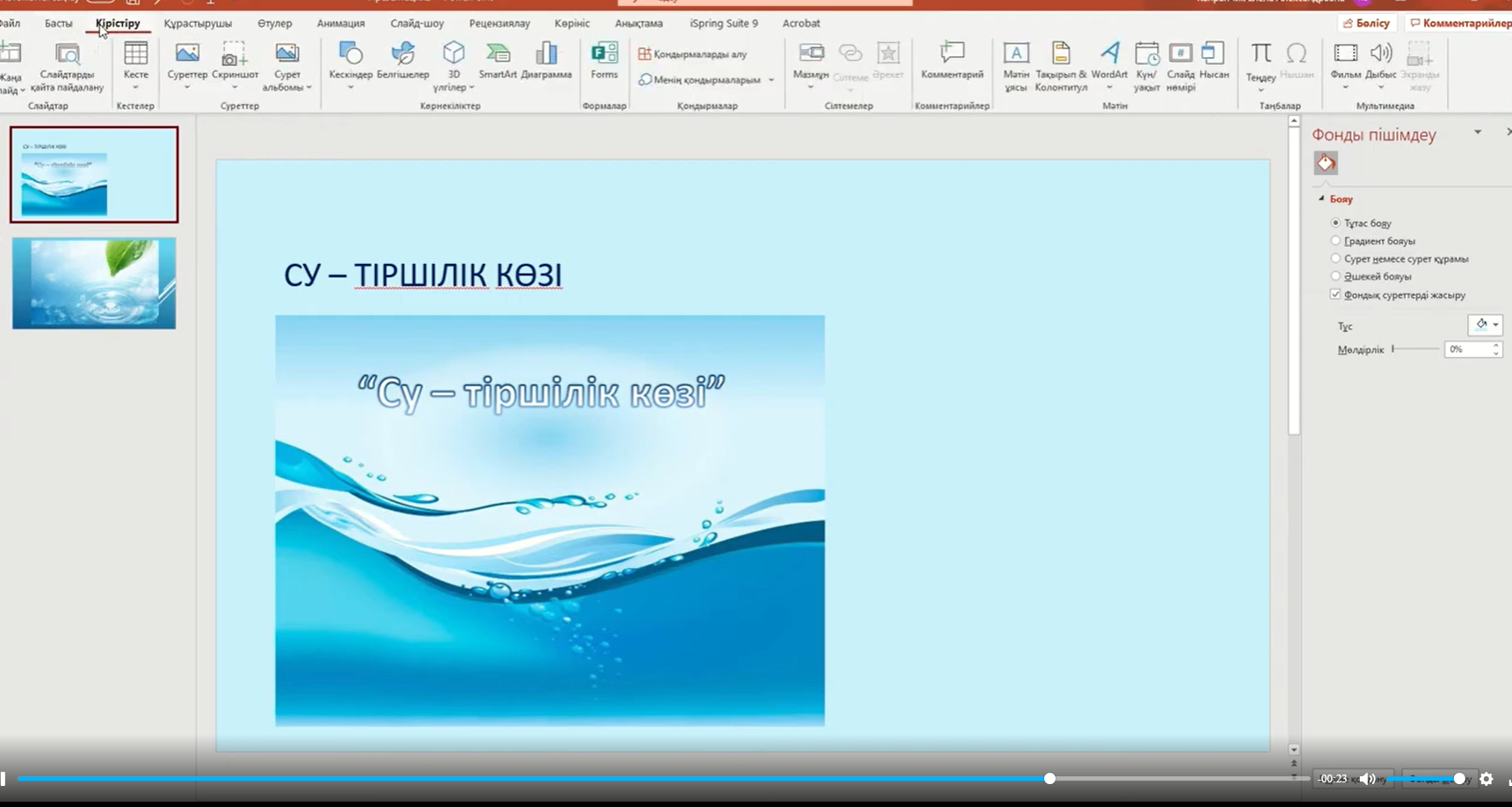
Task: Click the SmartArt icon
Action: point(498,61)
